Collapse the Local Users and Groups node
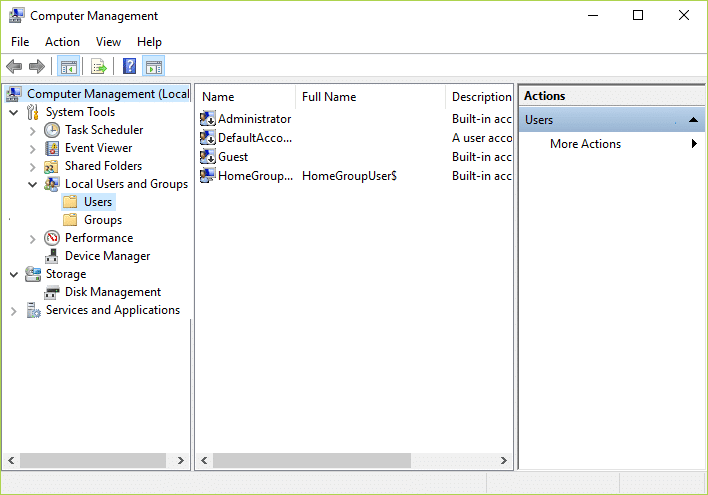 point(33,184)
